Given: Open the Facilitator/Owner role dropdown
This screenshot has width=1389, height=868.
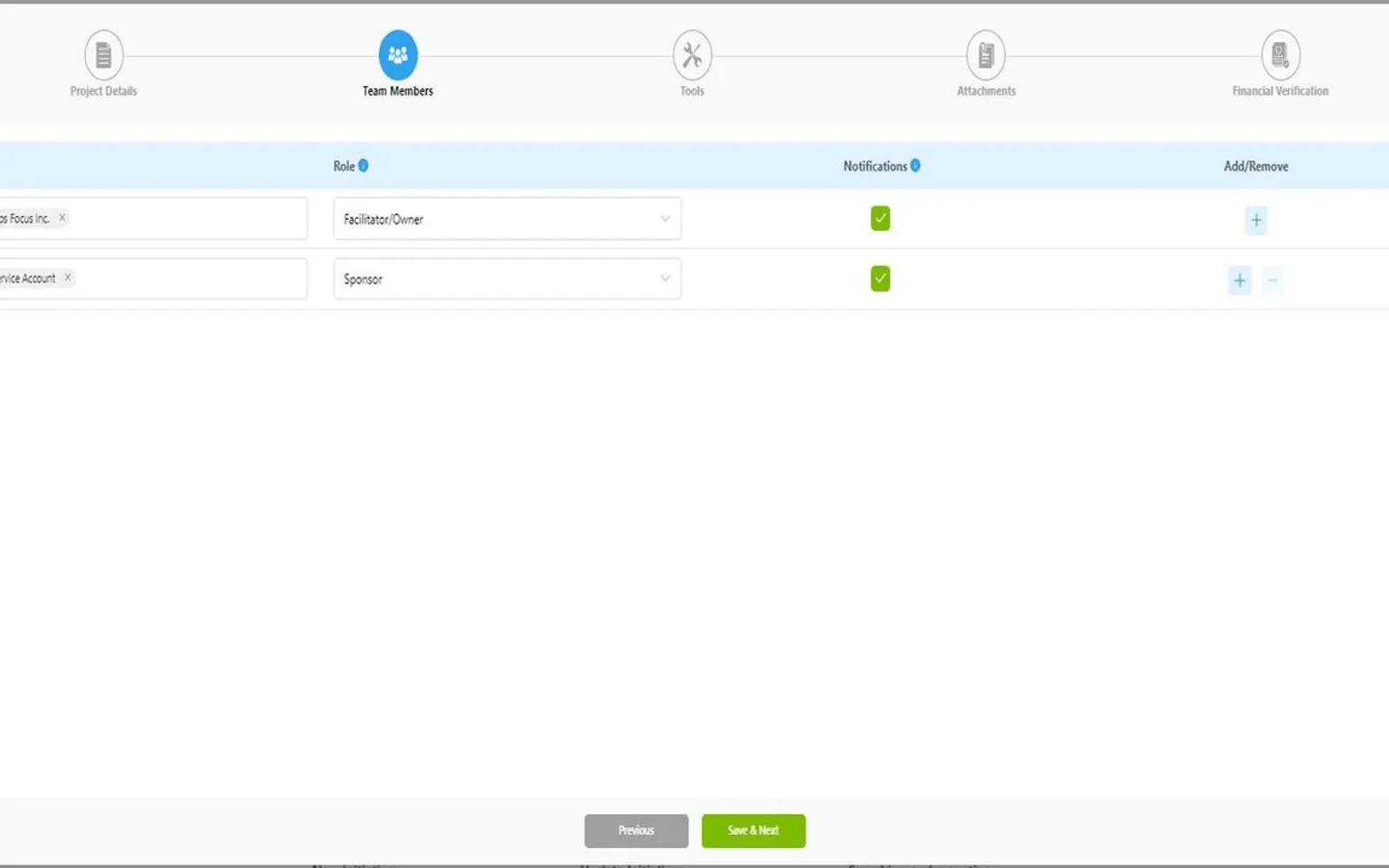Looking at the screenshot, I should click(507, 219).
